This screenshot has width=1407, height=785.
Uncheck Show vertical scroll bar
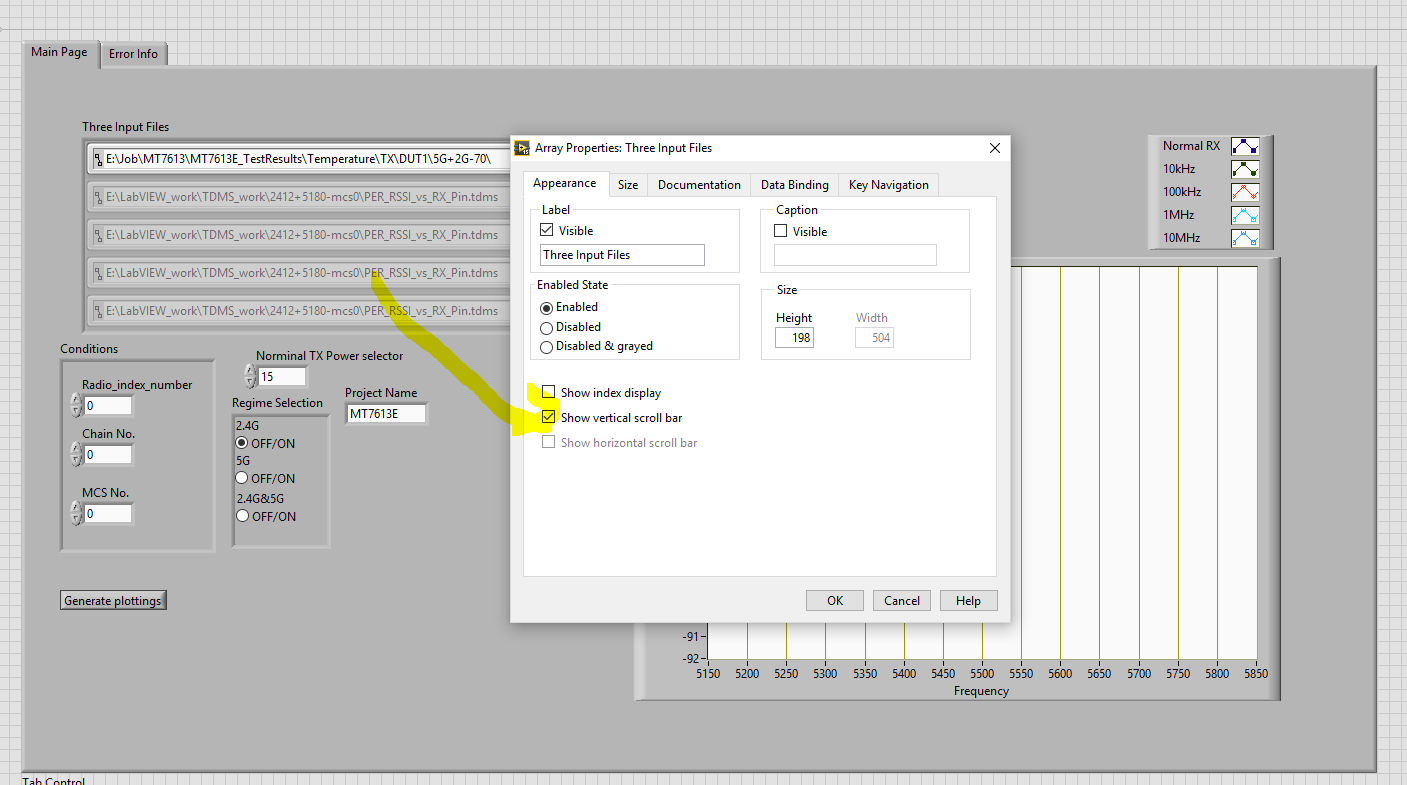(x=548, y=417)
